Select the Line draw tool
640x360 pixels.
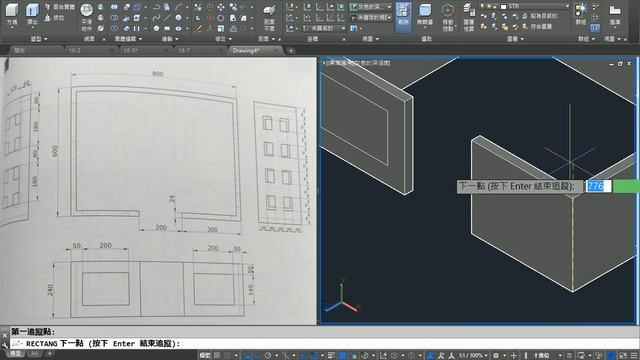point(167,18)
